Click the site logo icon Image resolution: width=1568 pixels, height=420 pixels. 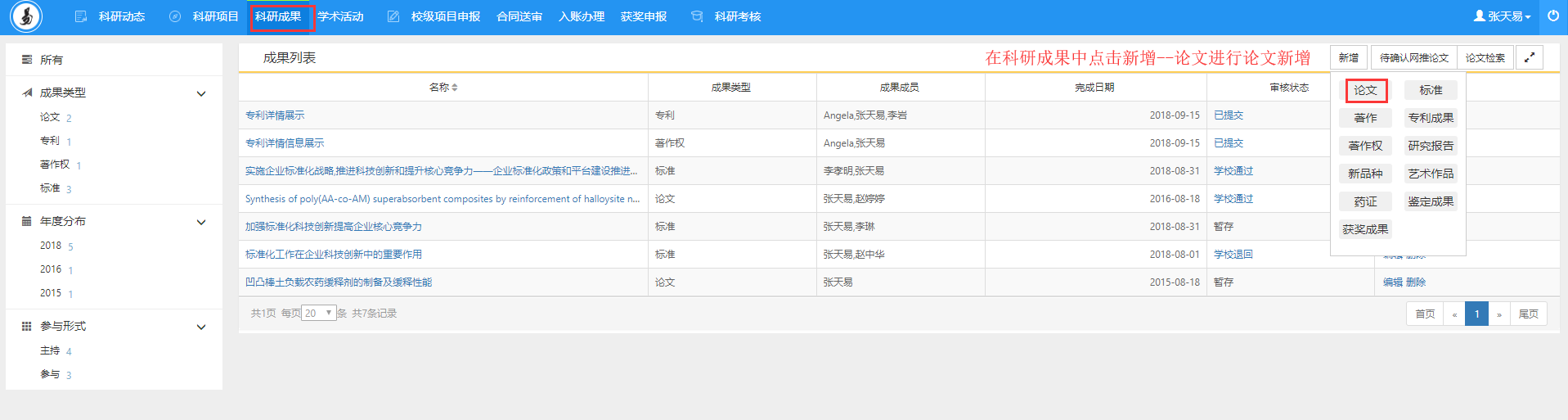[26, 16]
